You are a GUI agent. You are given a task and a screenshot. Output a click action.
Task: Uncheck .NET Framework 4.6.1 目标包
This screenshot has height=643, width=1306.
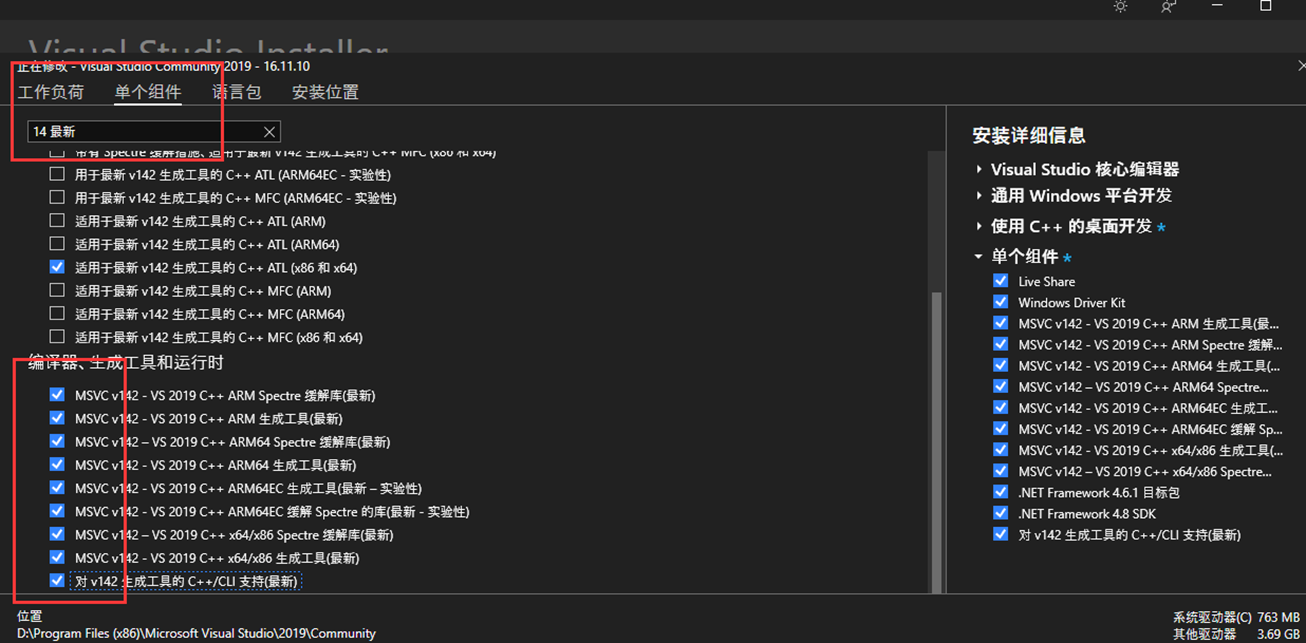[x=1001, y=492]
